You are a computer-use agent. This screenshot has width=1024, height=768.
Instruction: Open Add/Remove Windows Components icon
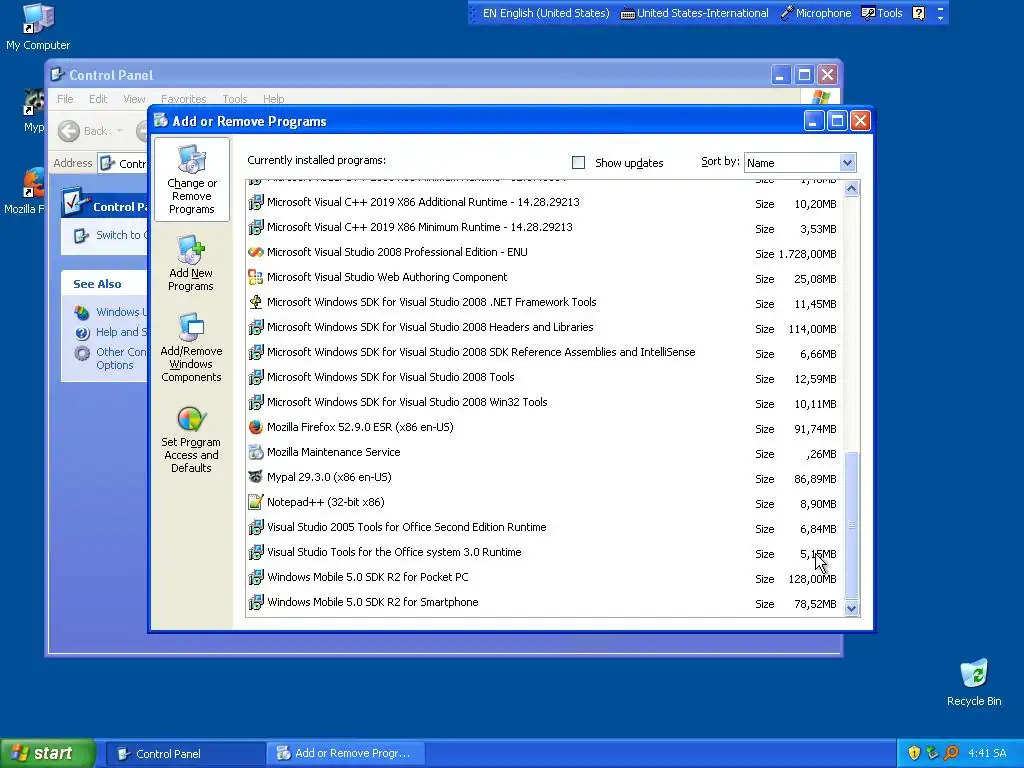tap(191, 347)
